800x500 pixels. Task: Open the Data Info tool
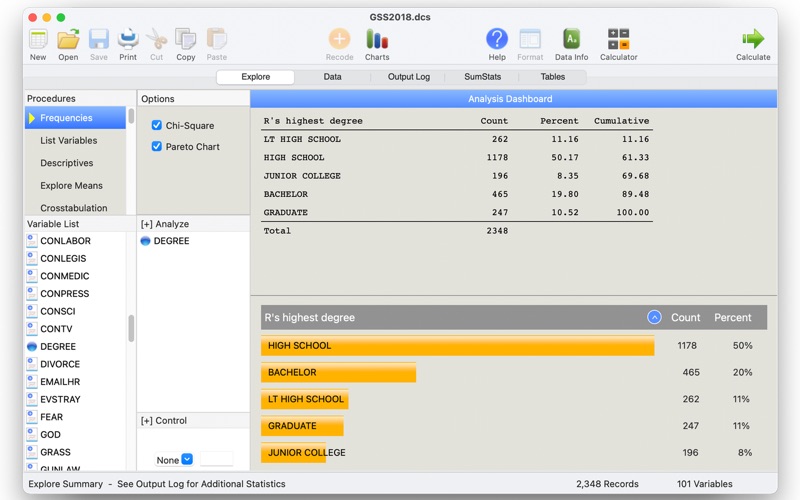(x=571, y=39)
